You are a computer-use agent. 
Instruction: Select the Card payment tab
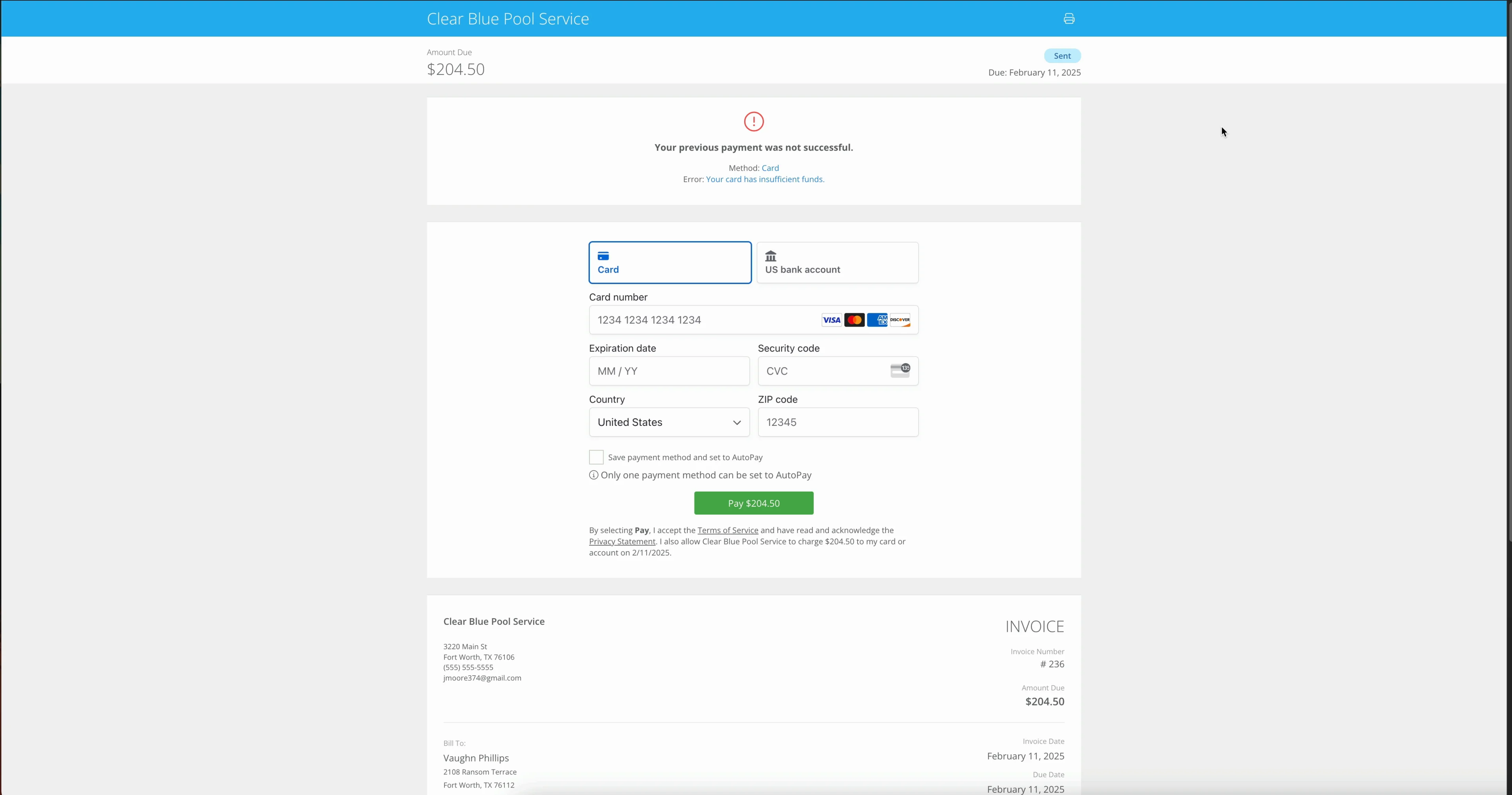click(670, 262)
